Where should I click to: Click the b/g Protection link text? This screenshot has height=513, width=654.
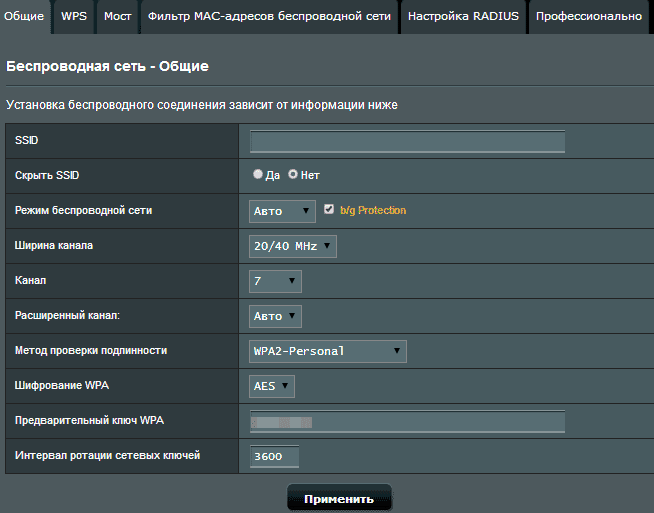coord(373,211)
